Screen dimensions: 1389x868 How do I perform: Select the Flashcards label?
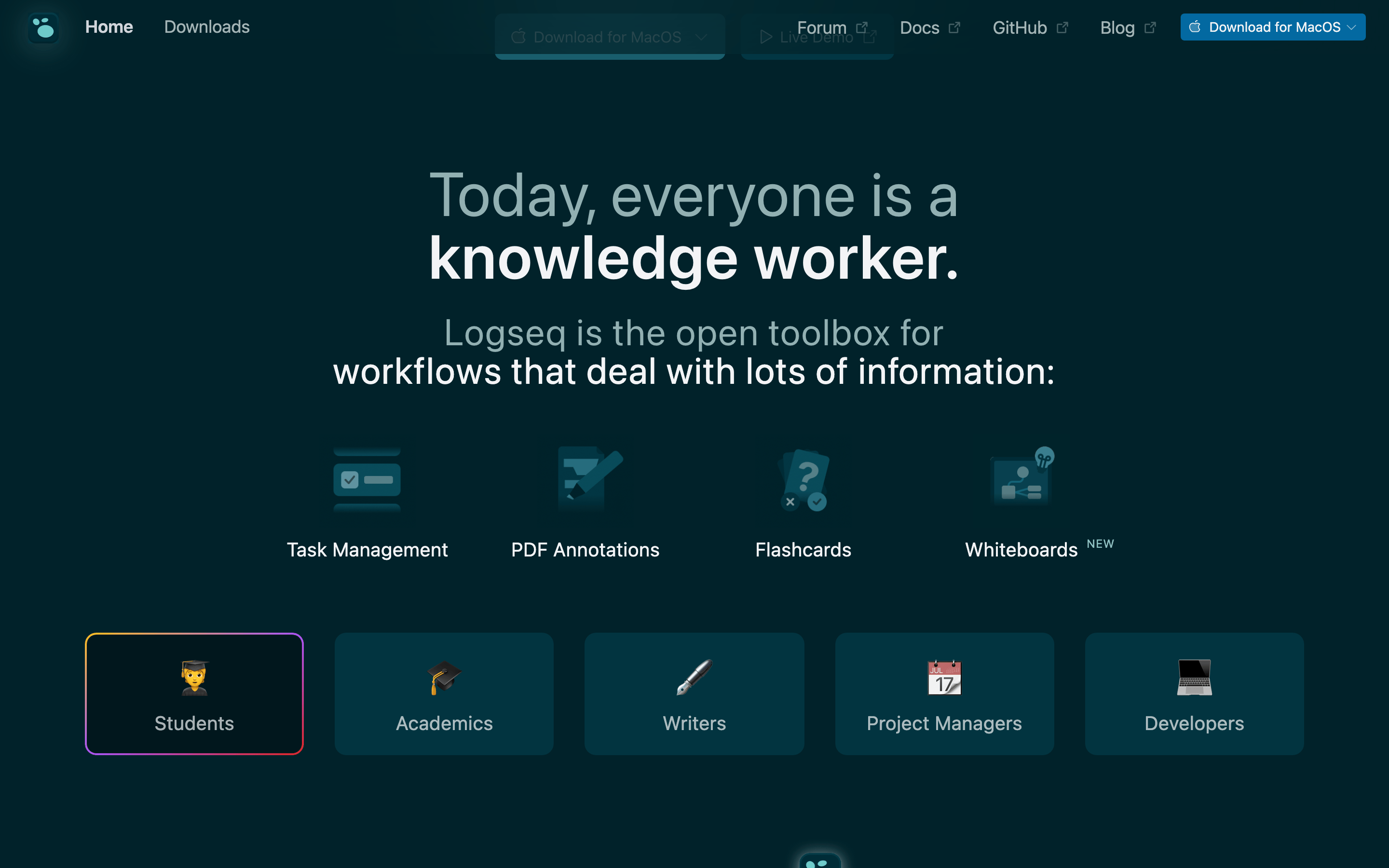tap(803, 550)
